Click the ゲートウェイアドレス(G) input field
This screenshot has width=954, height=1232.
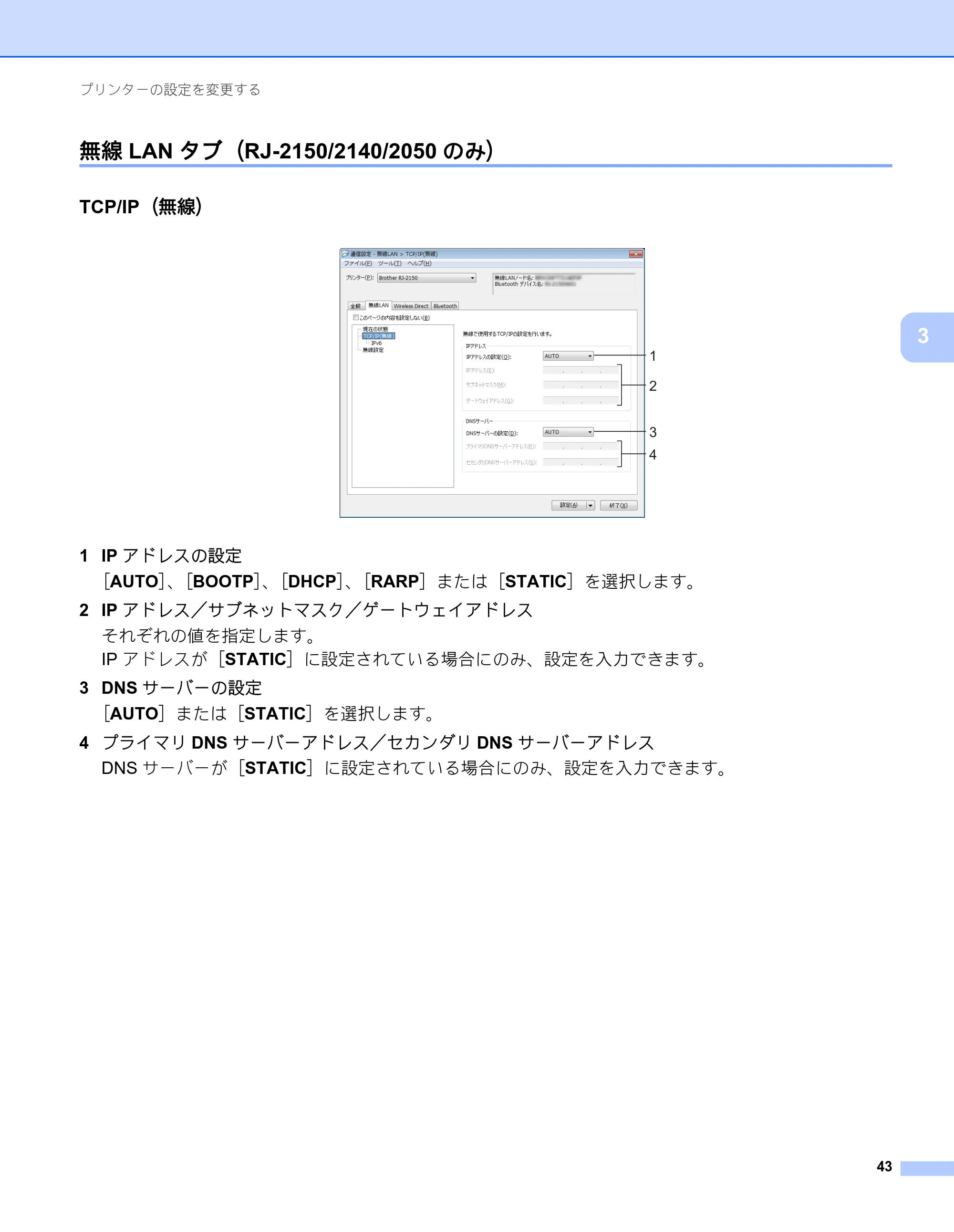[x=581, y=401]
